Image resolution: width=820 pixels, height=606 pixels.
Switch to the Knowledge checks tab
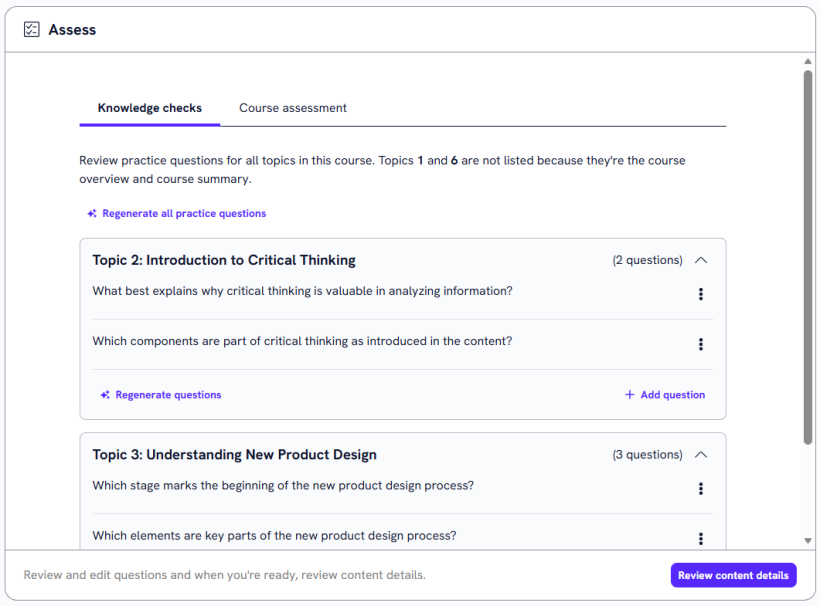click(x=150, y=108)
